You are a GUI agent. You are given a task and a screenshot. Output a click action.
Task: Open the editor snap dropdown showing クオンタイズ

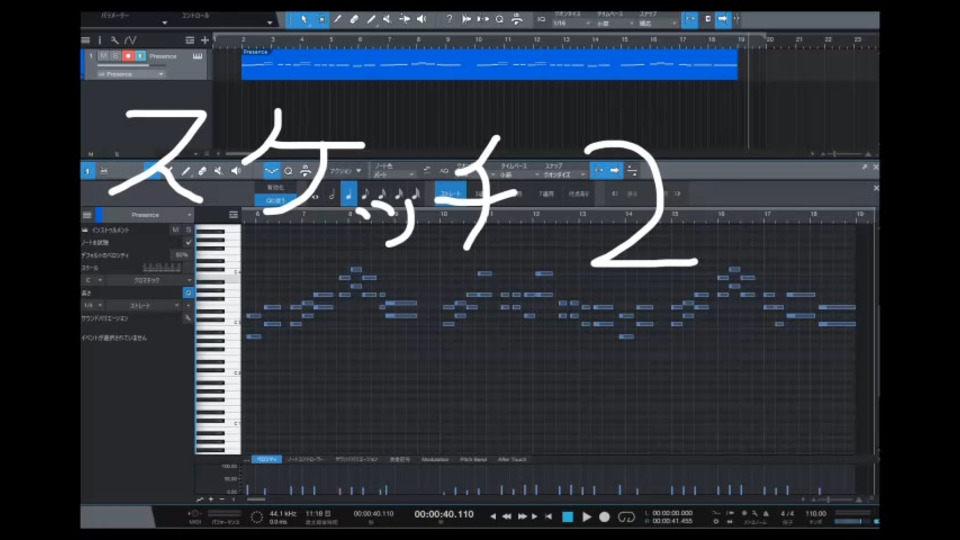(x=564, y=175)
